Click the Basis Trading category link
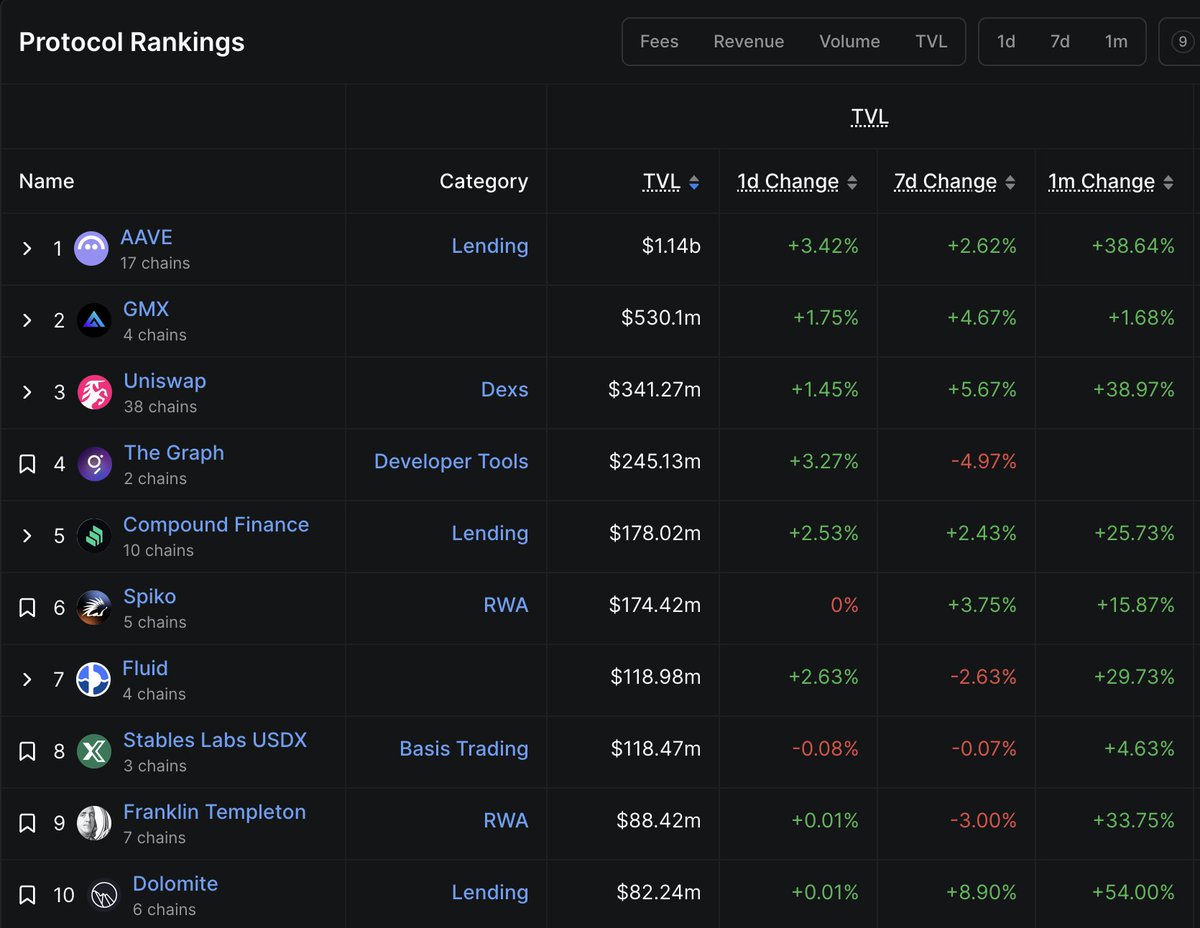 point(464,749)
